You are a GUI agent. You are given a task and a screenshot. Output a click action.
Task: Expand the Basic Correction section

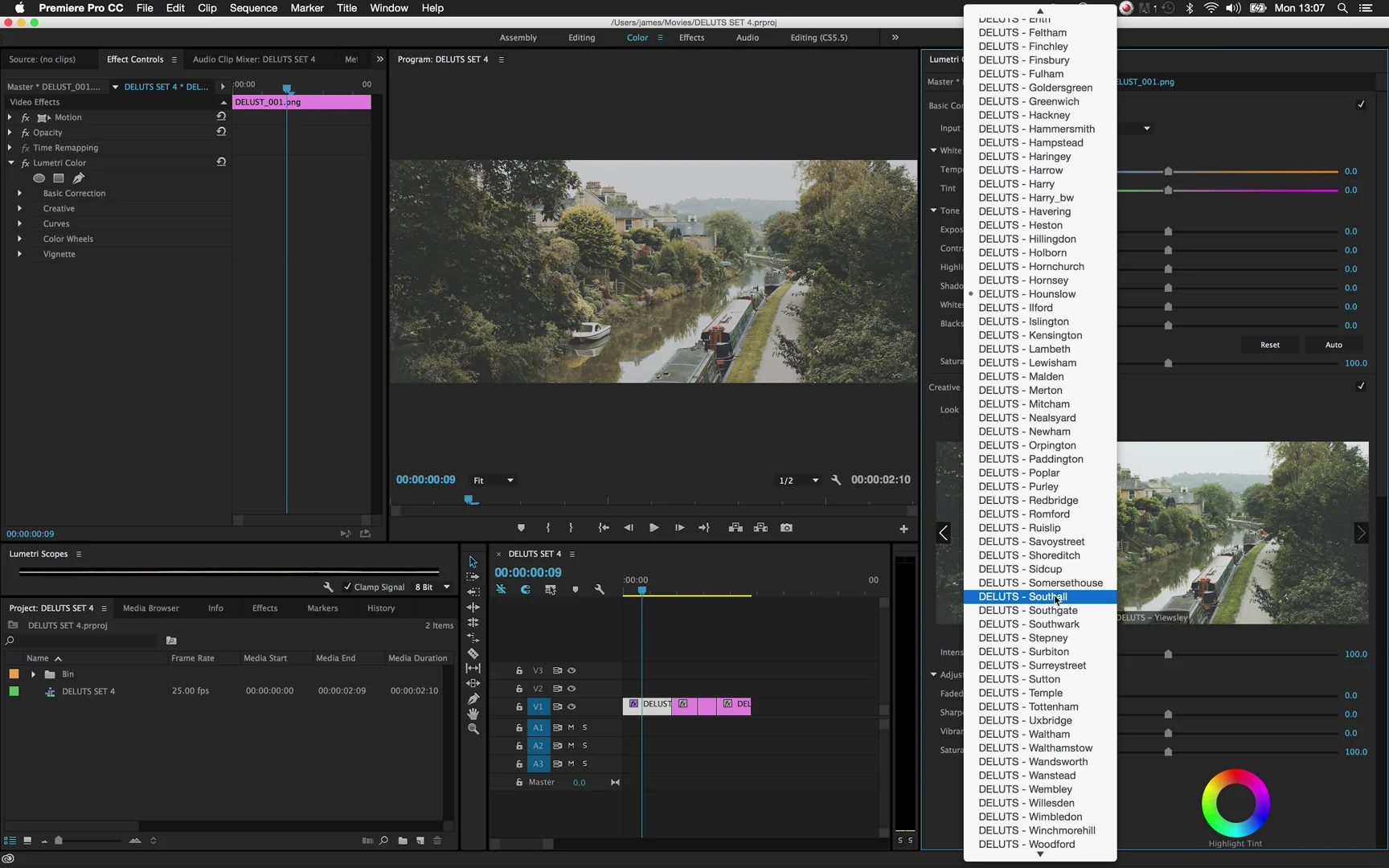[x=19, y=194]
